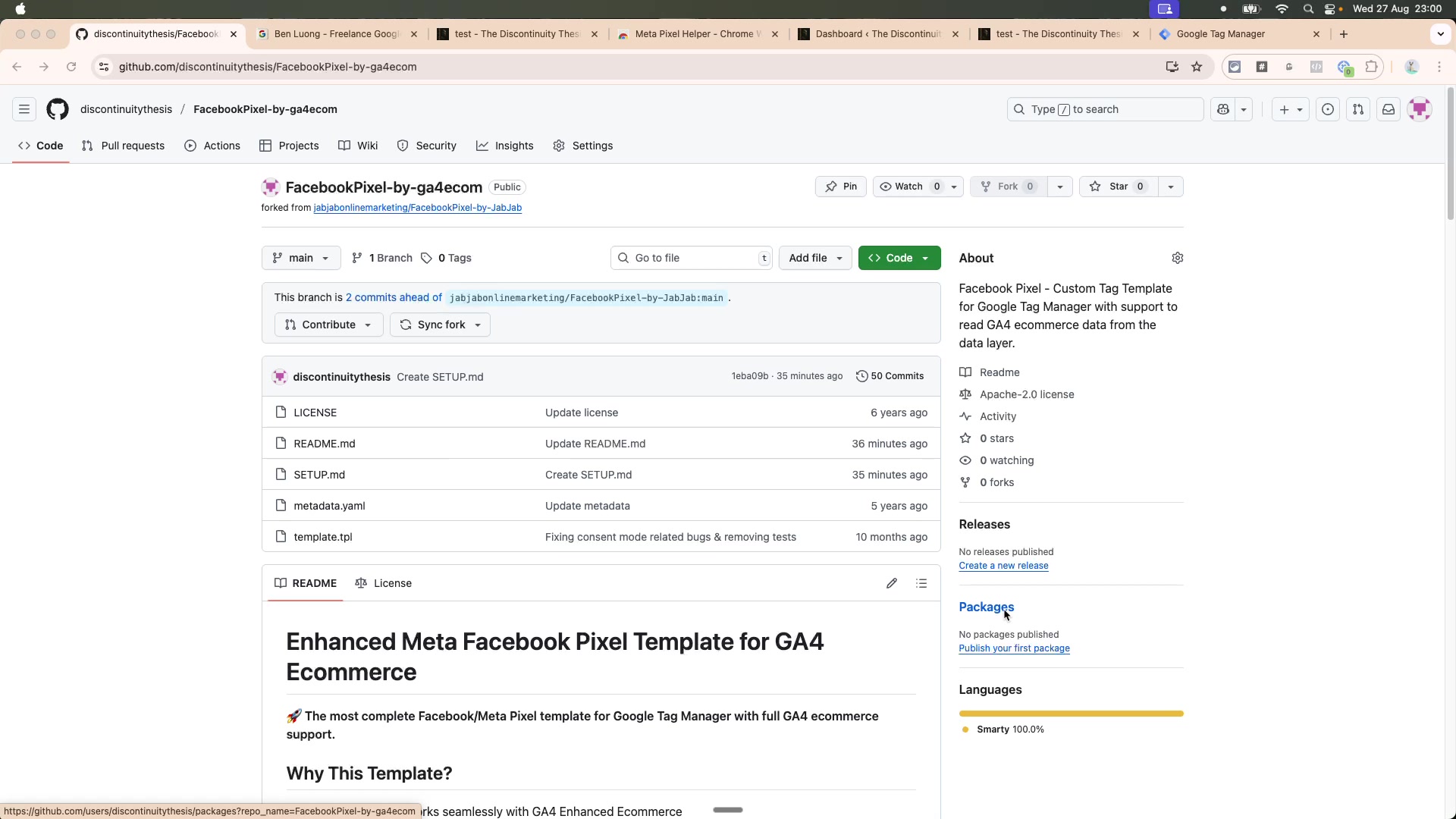Toggle Watch on the repository

[902, 187]
